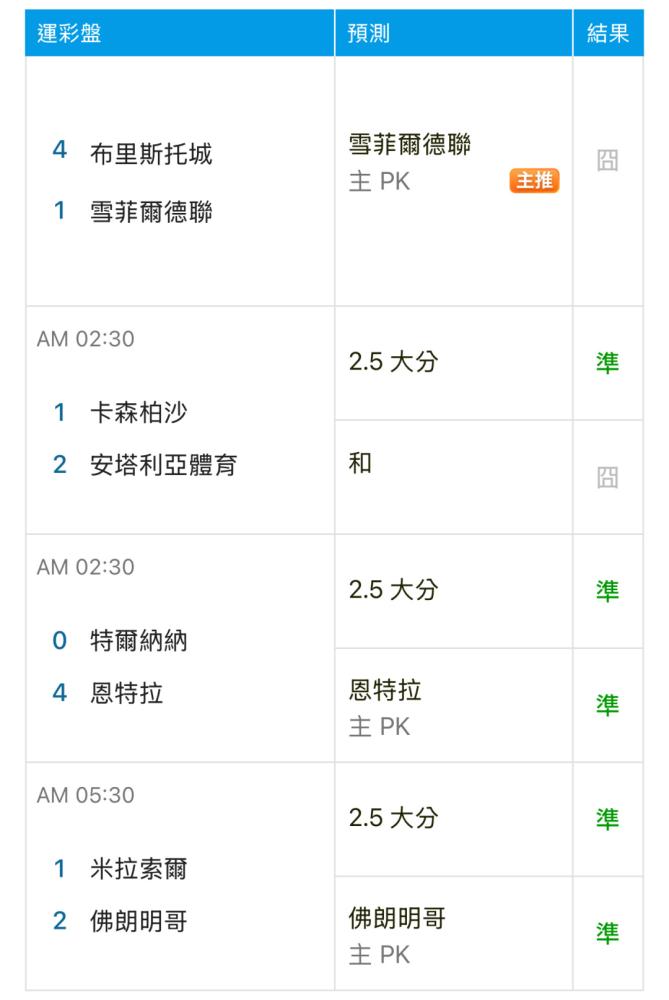Screen dimensions: 669x1000
Task: Click green 準 beside 卡森柏沙 2.5 大分
Action: coord(607,363)
